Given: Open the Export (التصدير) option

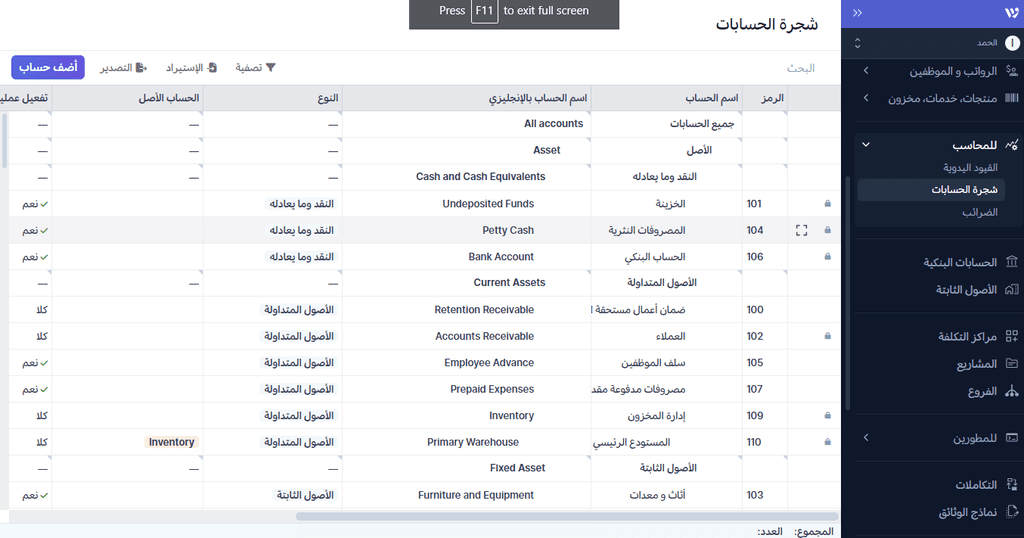Looking at the screenshot, I should click(123, 67).
